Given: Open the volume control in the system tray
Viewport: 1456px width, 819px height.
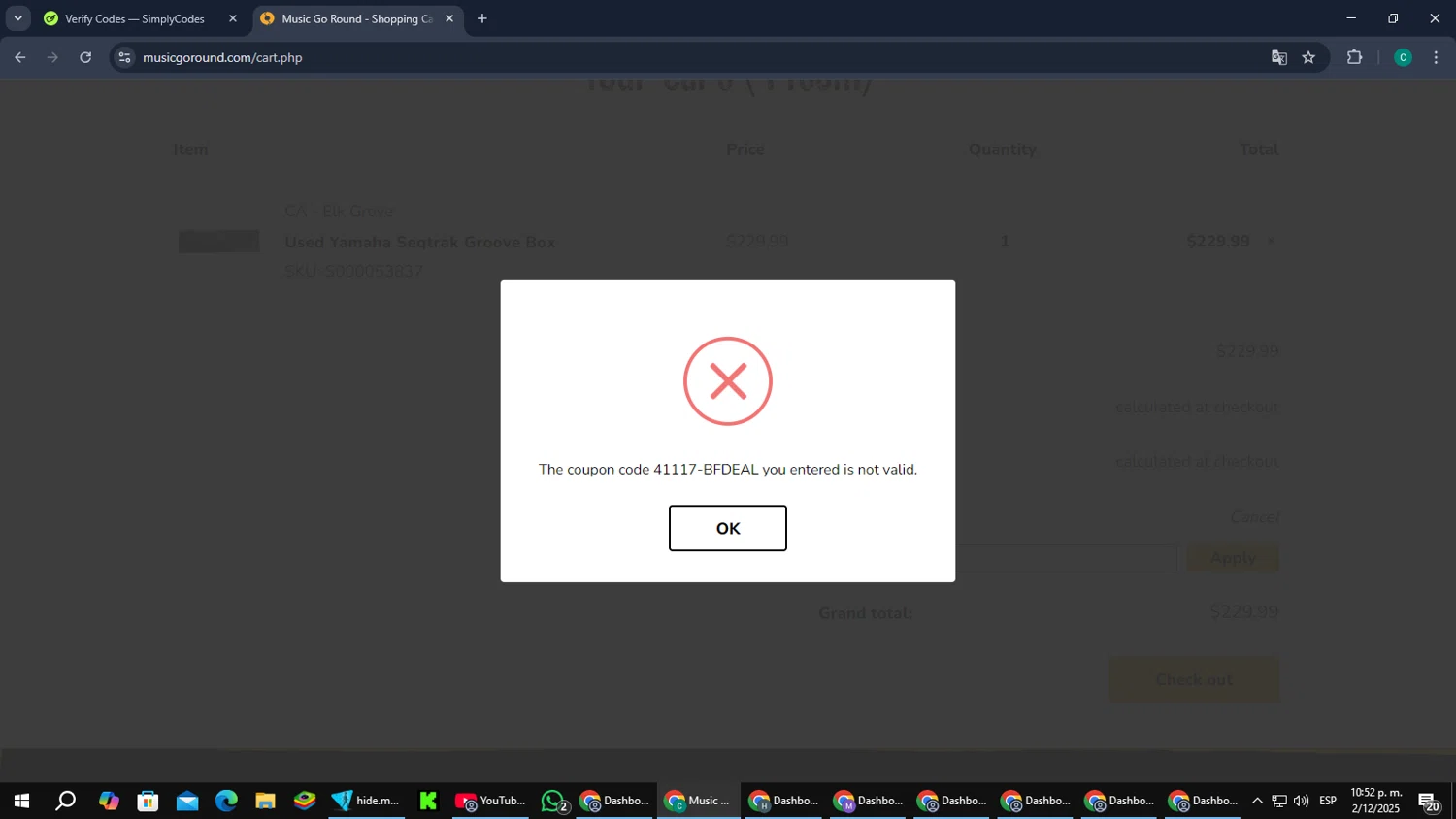Looking at the screenshot, I should pos(1302,801).
